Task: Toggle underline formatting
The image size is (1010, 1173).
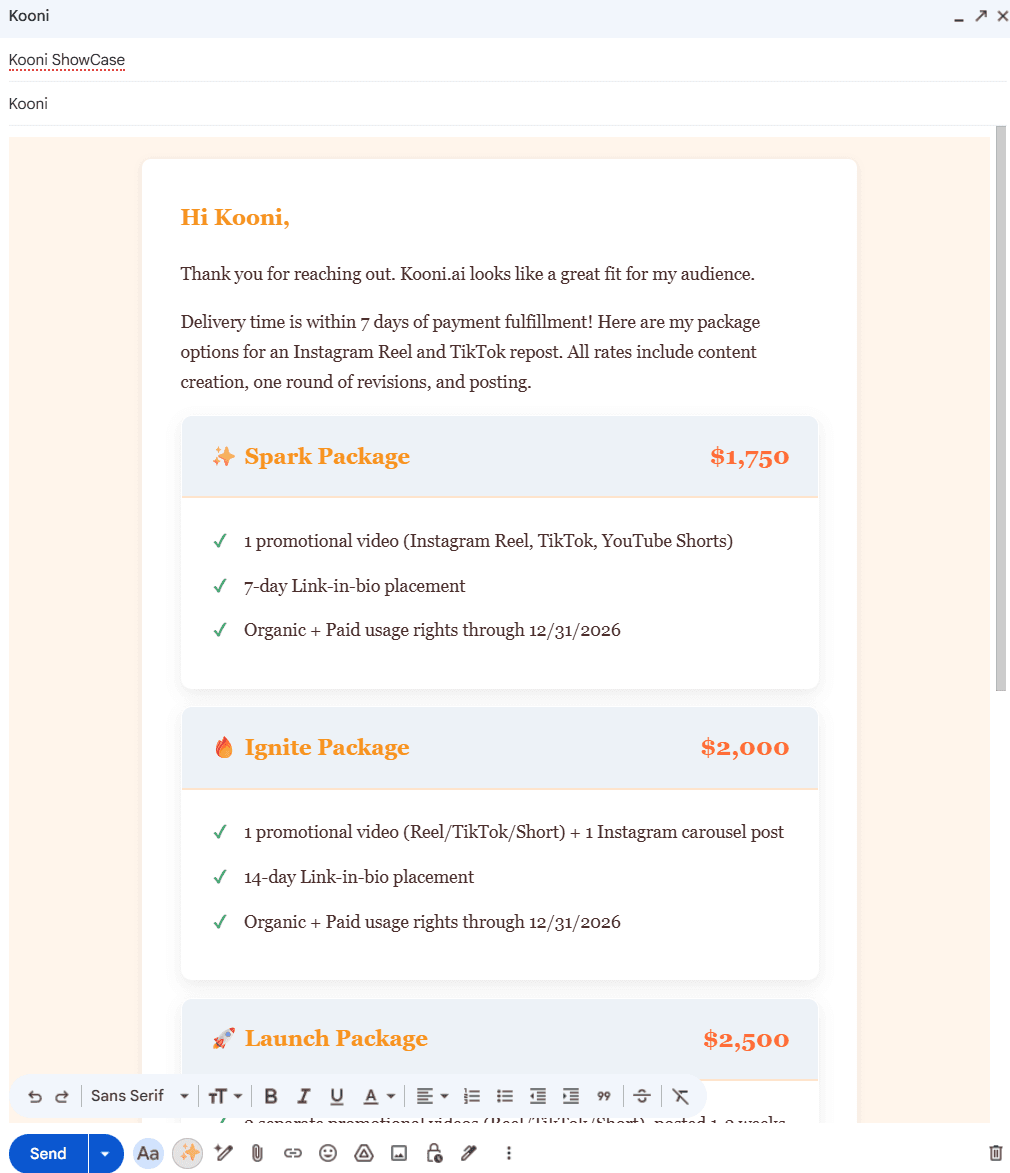Action: (x=337, y=1096)
